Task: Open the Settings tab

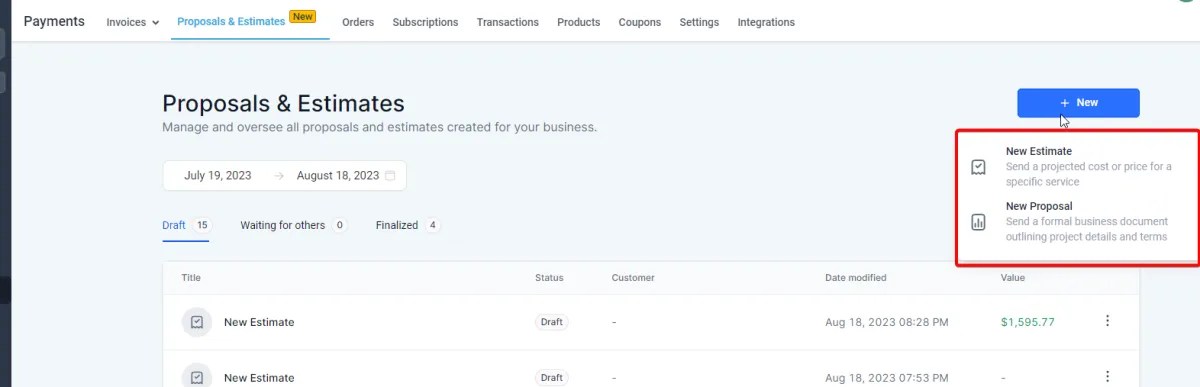Action: pos(699,22)
